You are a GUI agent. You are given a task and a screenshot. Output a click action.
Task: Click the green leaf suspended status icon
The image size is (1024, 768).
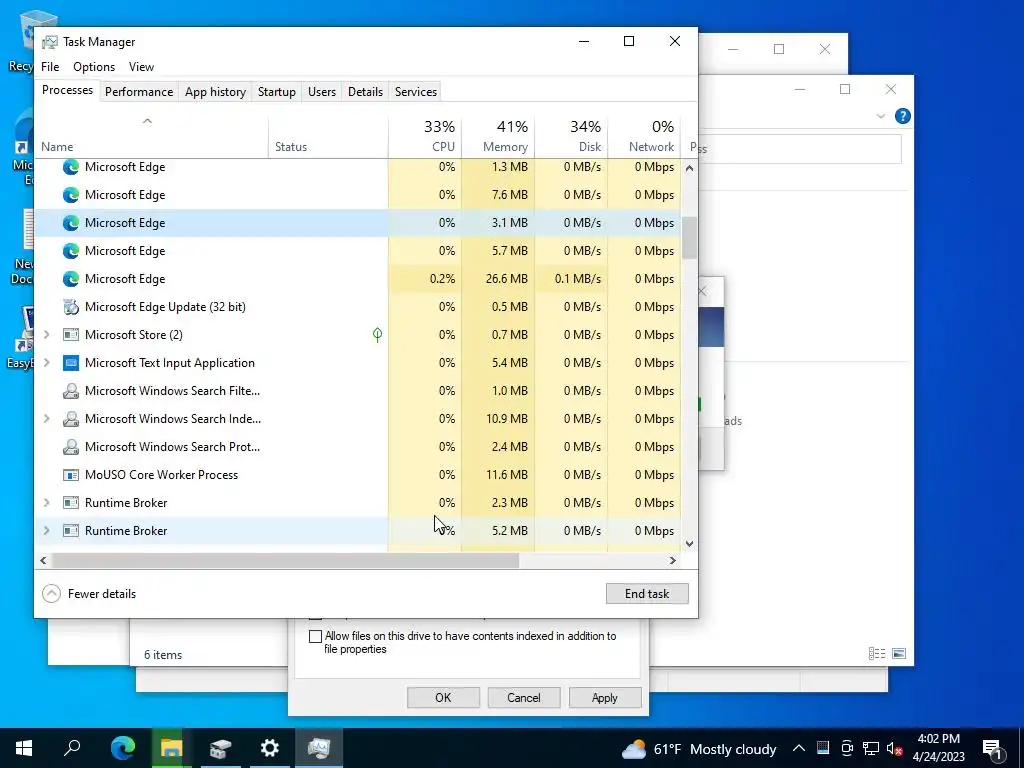pos(377,335)
